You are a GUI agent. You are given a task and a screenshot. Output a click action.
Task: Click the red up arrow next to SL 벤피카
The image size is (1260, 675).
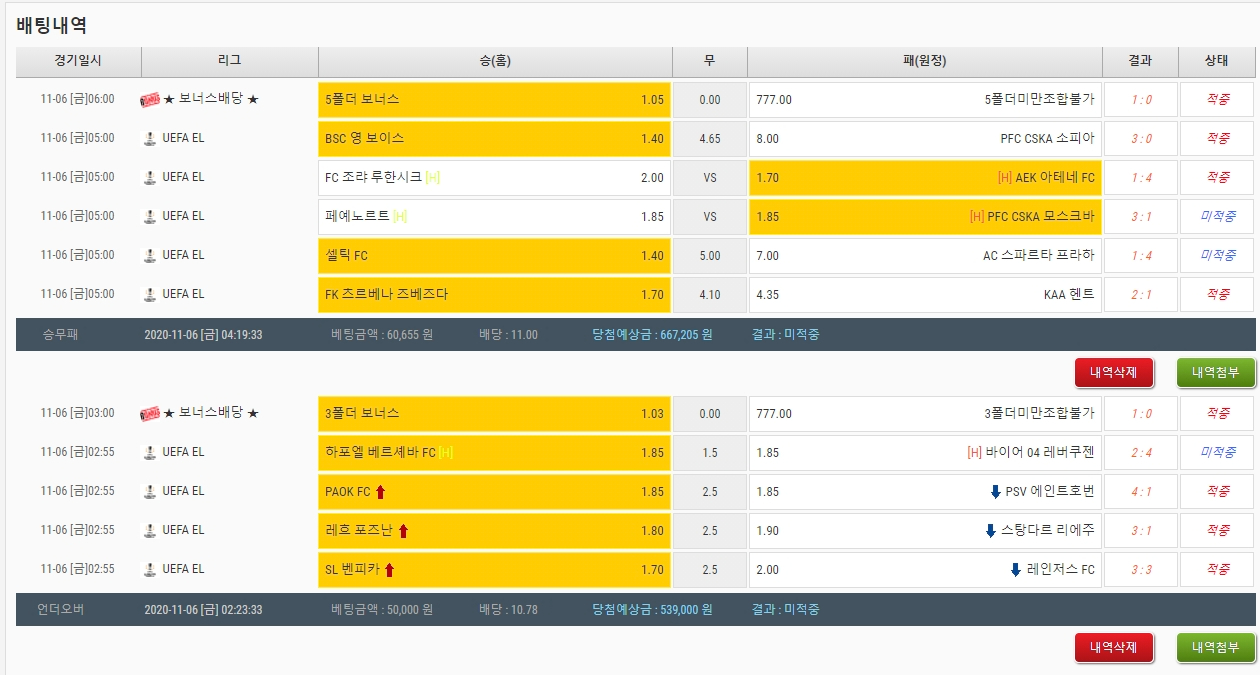[x=390, y=569]
